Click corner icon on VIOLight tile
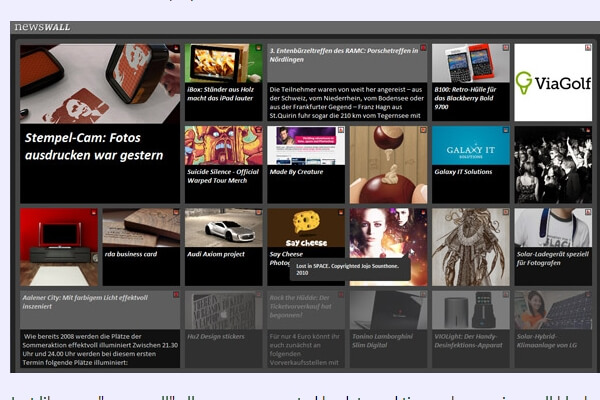 505,295
